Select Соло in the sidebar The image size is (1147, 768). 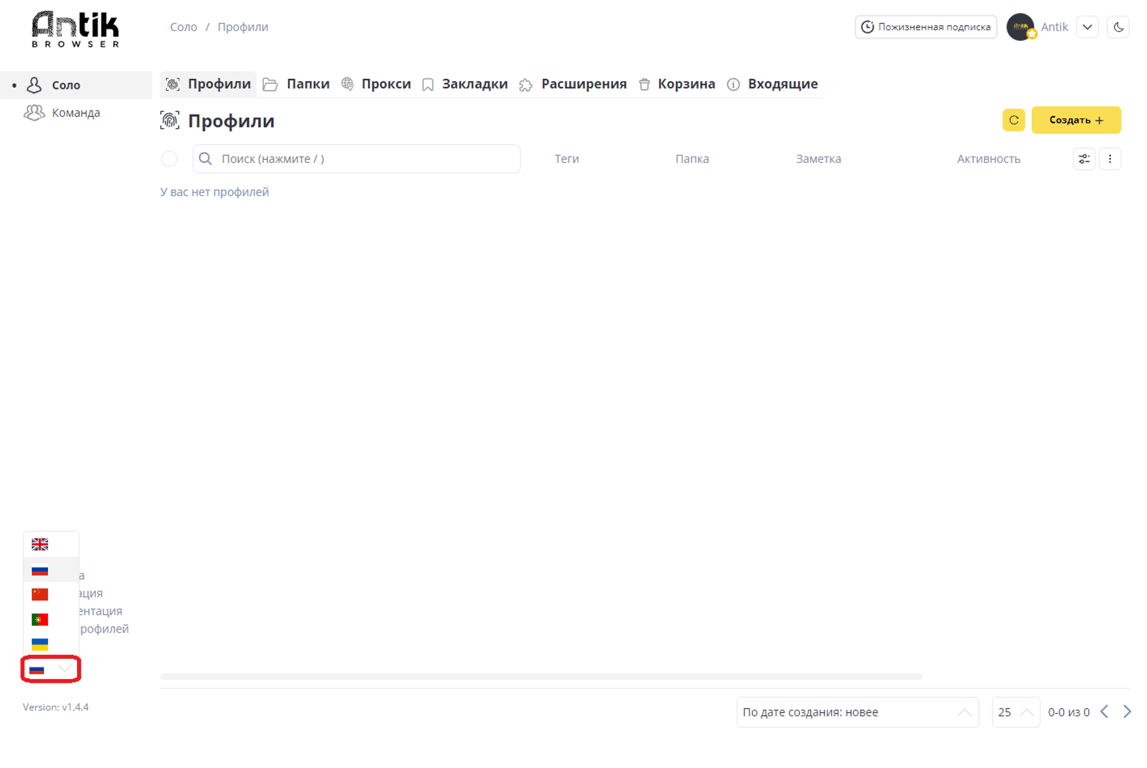point(76,85)
